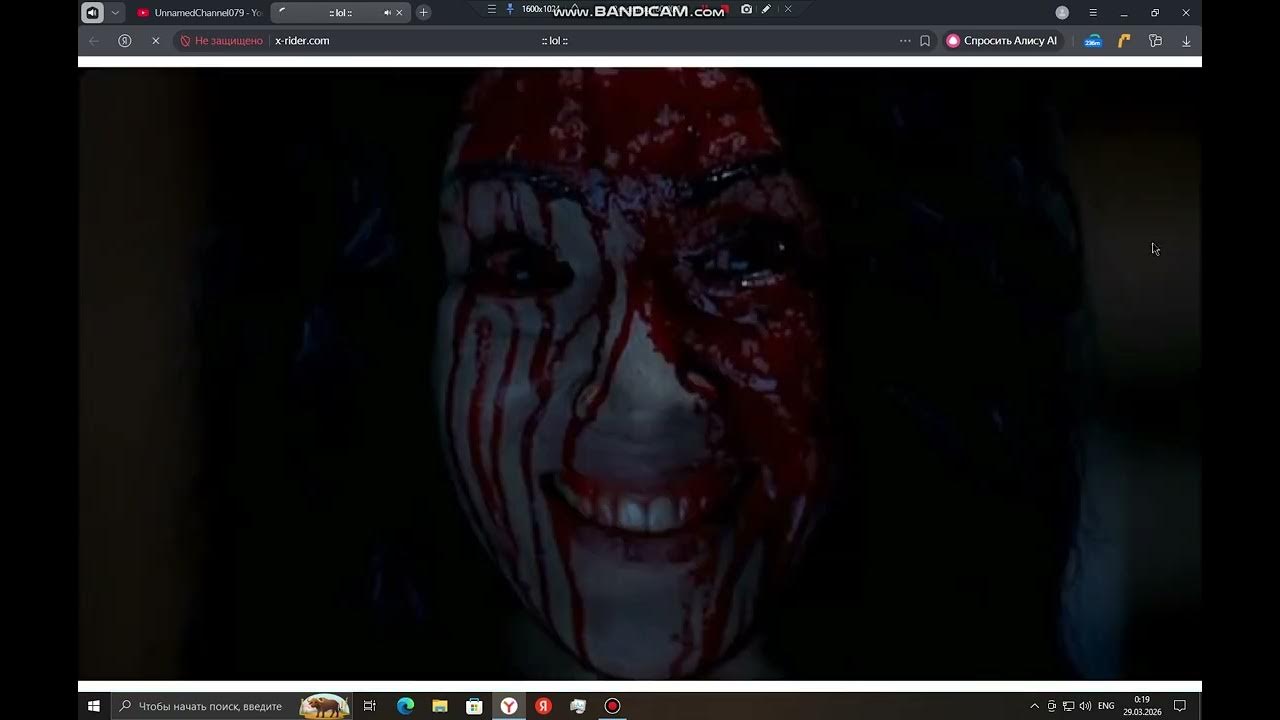
Task: Open a new browser tab
Action: [424, 13]
